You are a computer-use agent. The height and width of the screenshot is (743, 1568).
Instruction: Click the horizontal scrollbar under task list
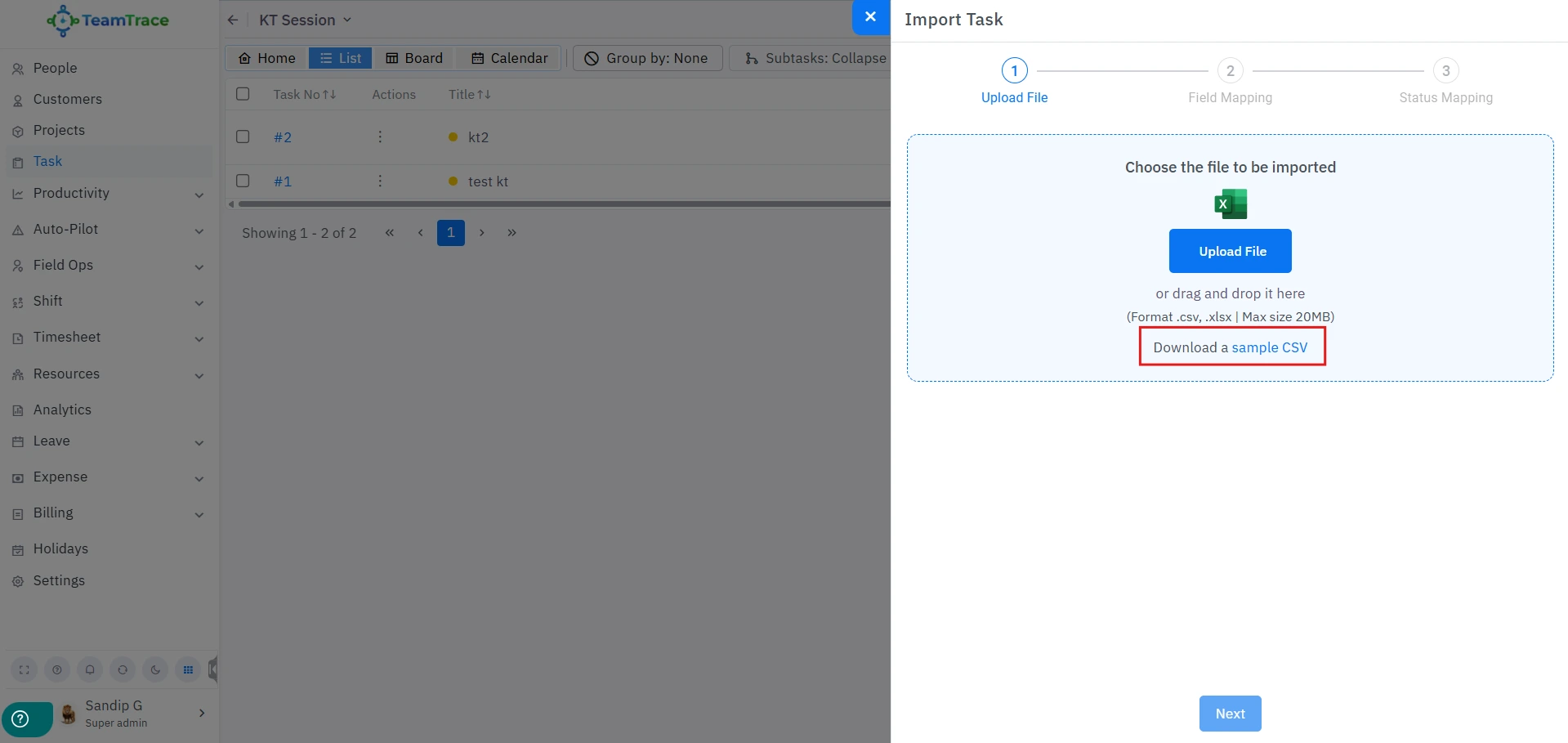pyautogui.click(x=564, y=204)
